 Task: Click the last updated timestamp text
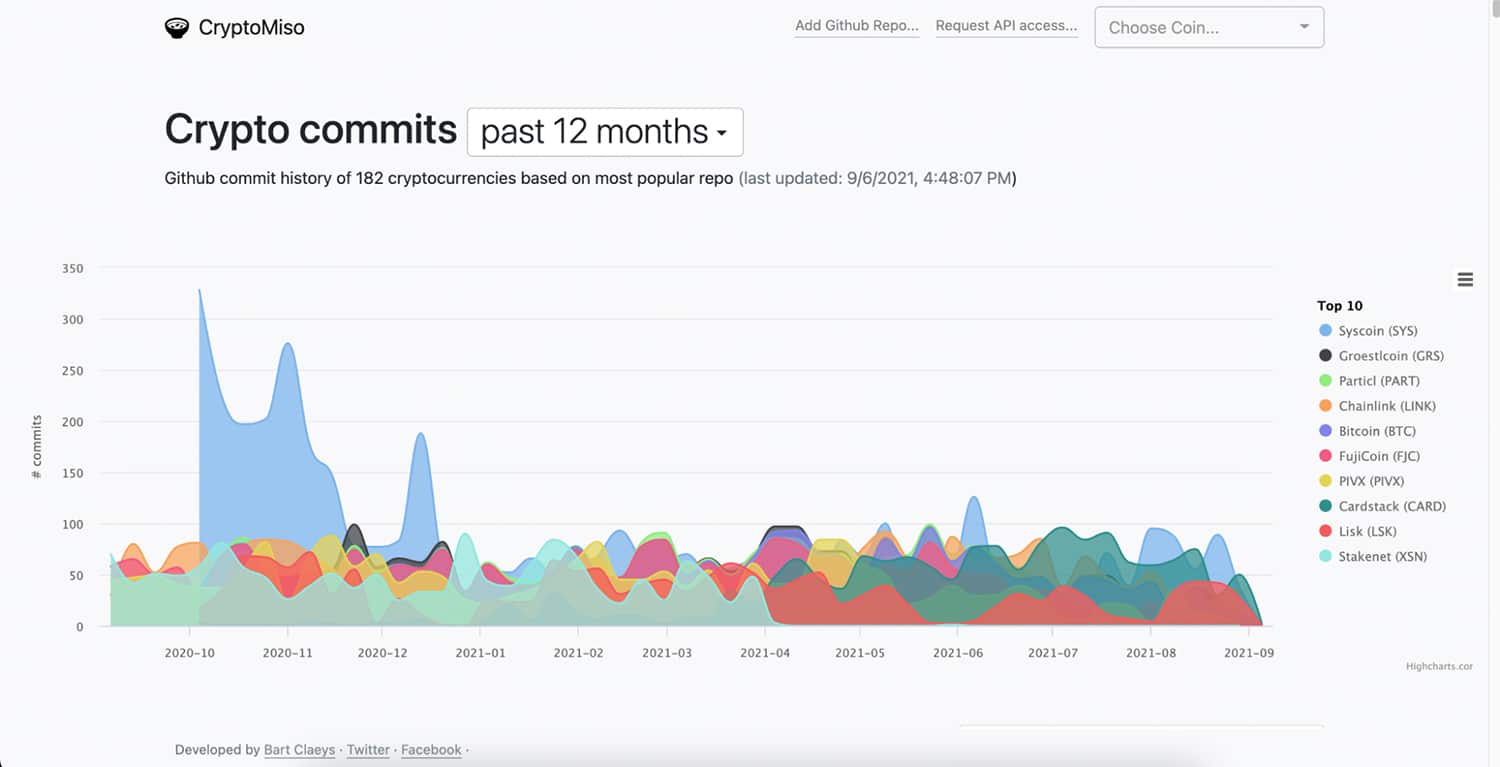[x=877, y=179]
